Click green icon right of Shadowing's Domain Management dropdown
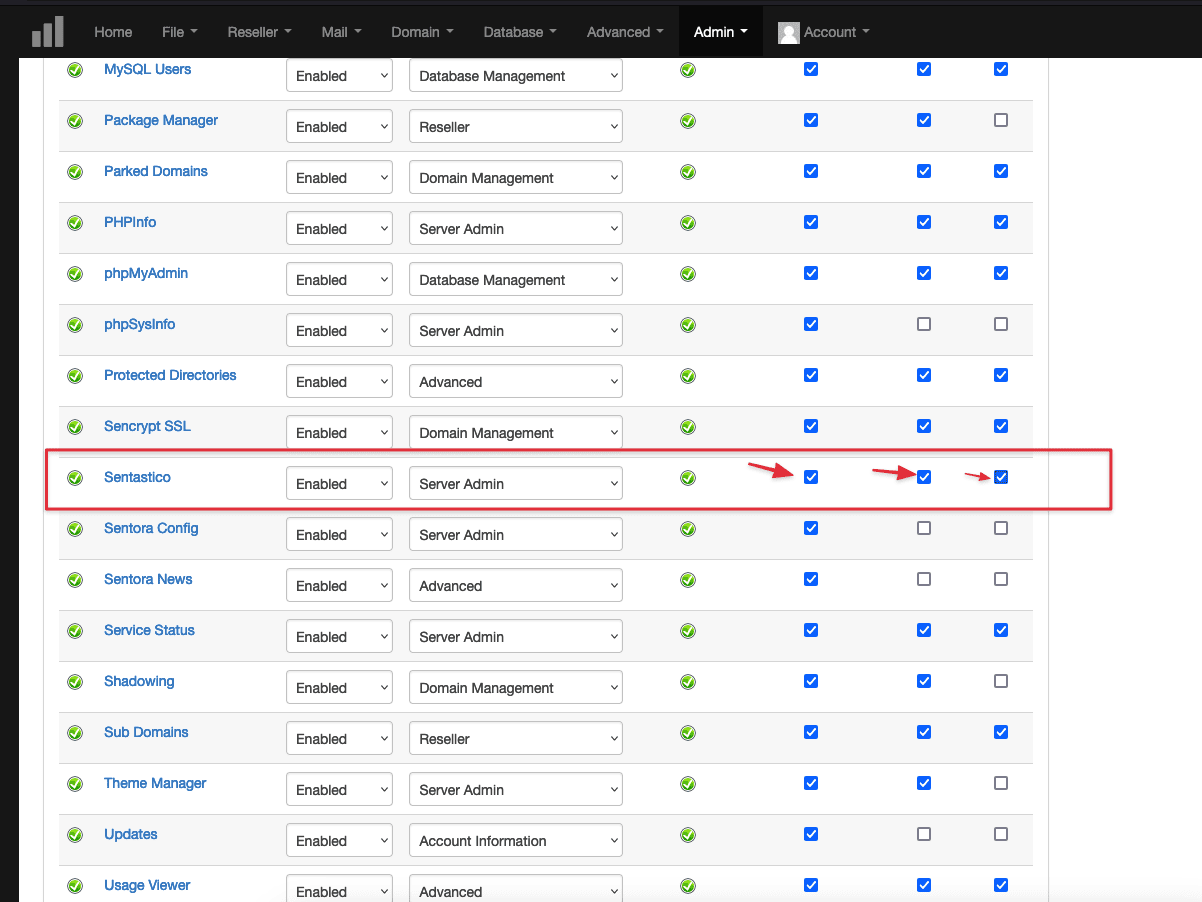The width and height of the screenshot is (1202, 902). coord(688,682)
